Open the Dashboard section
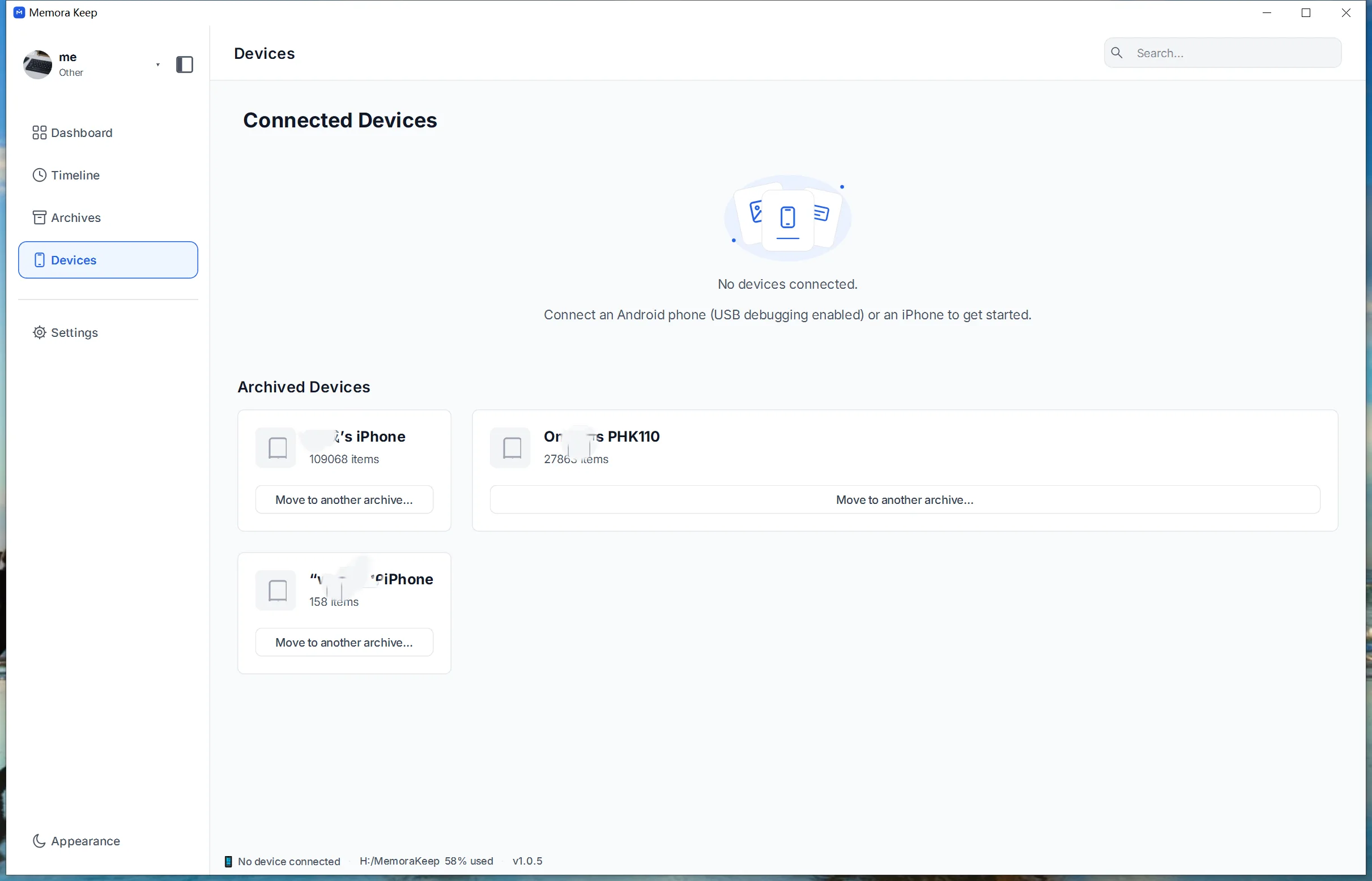Screen dimensions: 1372x881 108,132
